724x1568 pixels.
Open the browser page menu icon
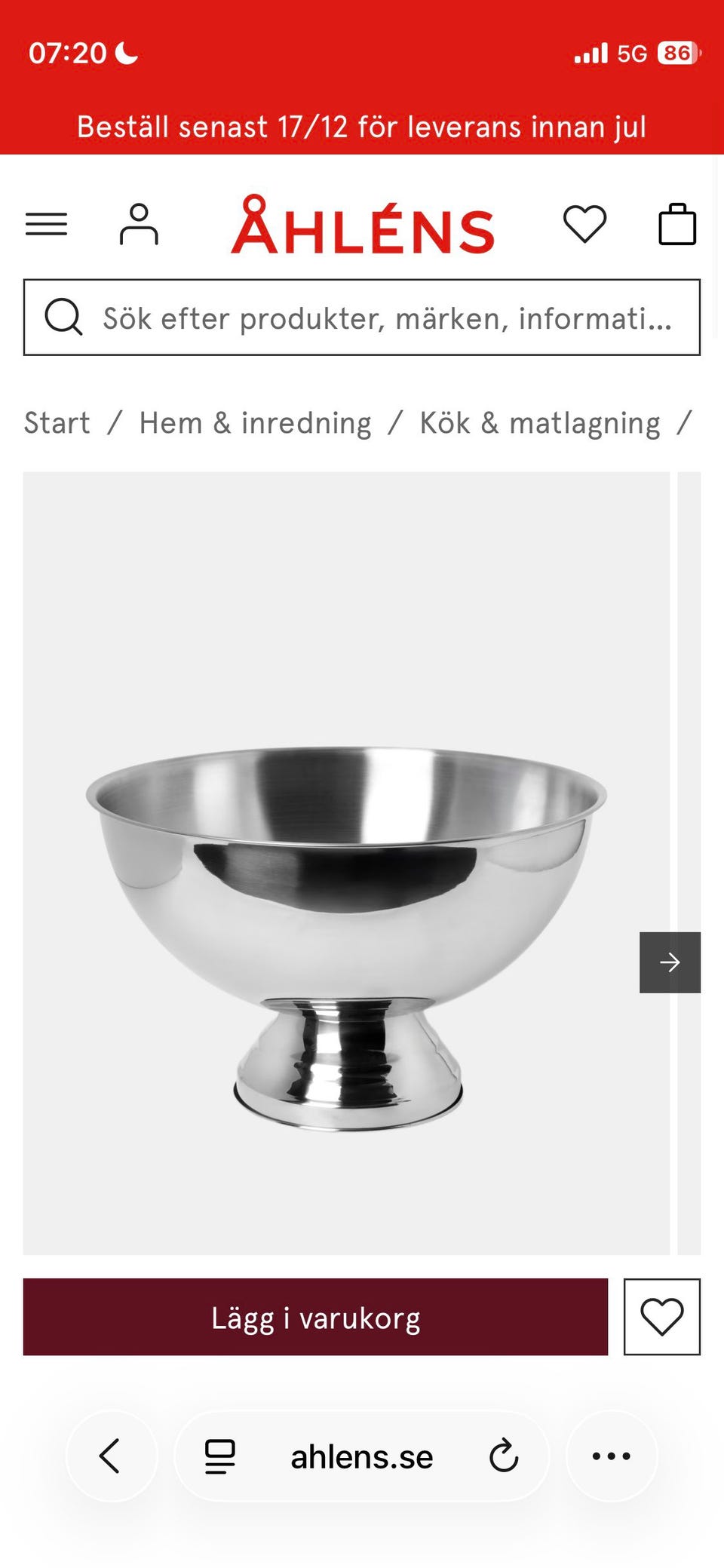tap(220, 1456)
